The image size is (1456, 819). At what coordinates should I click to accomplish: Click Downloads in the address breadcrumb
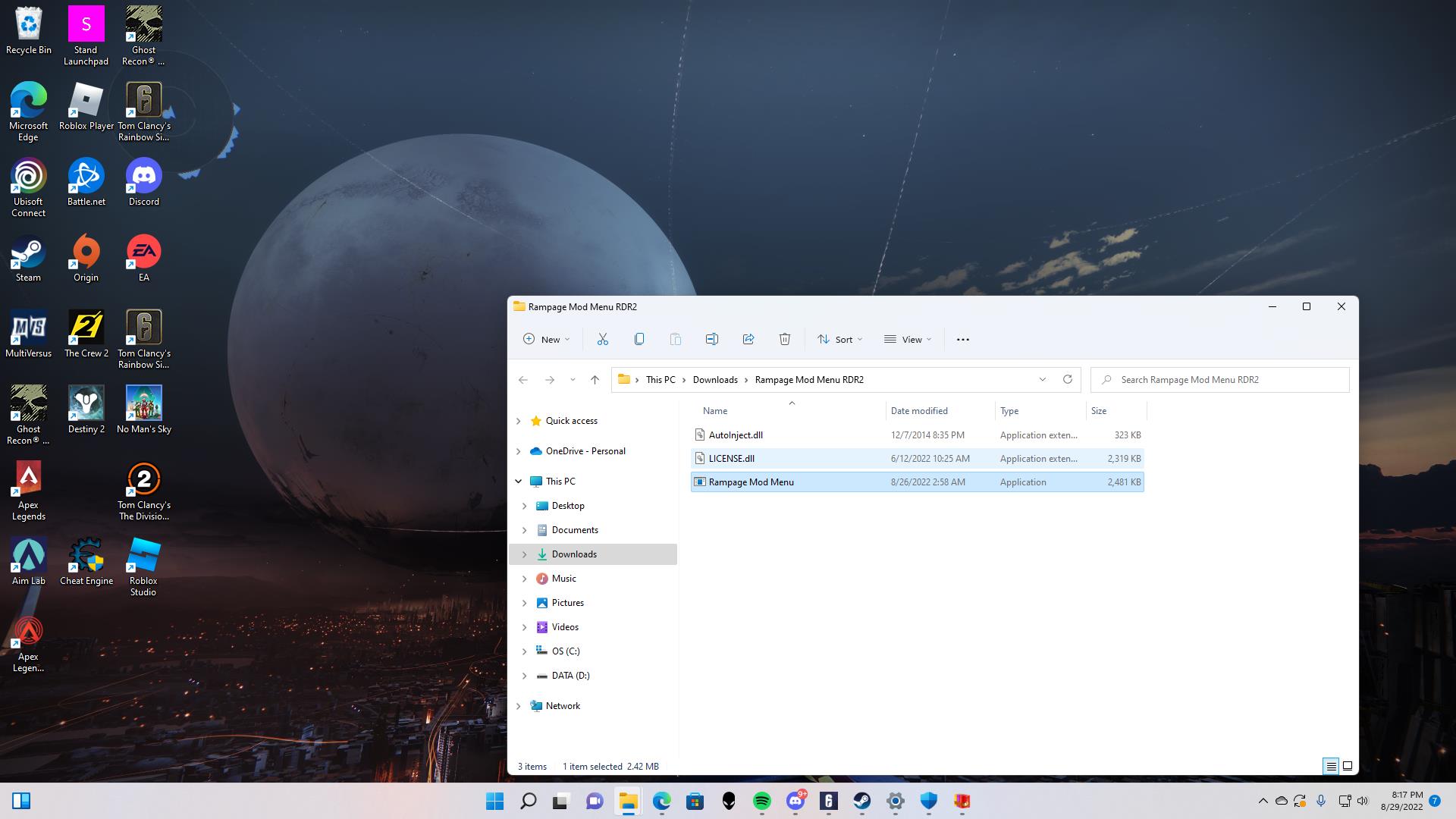[714, 379]
